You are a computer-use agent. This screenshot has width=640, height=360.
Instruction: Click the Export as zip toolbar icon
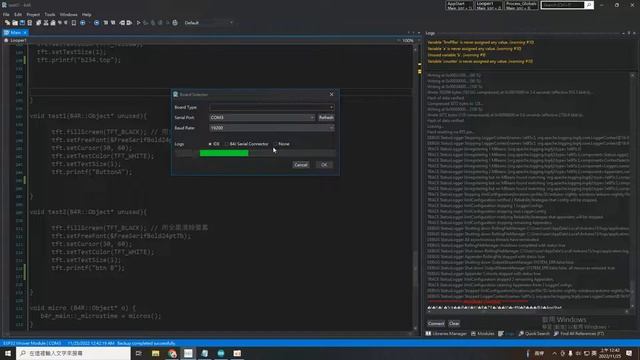click(29, 23)
